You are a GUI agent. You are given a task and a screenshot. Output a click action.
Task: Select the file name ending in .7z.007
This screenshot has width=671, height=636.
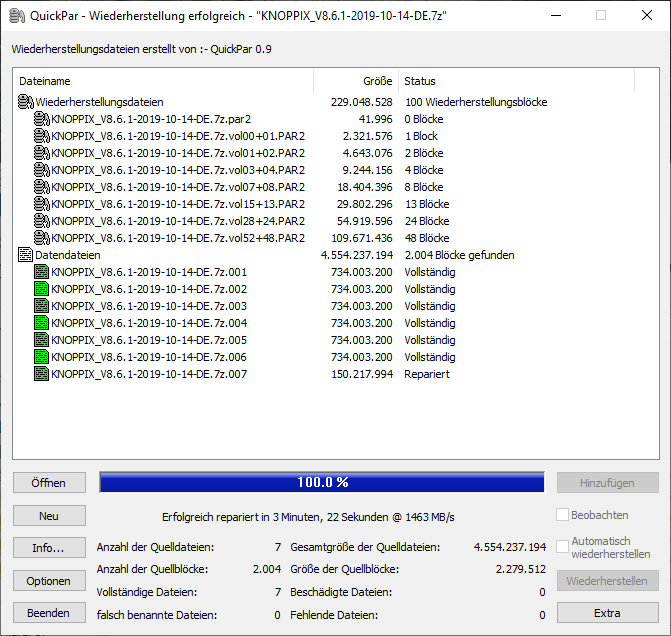pos(149,374)
